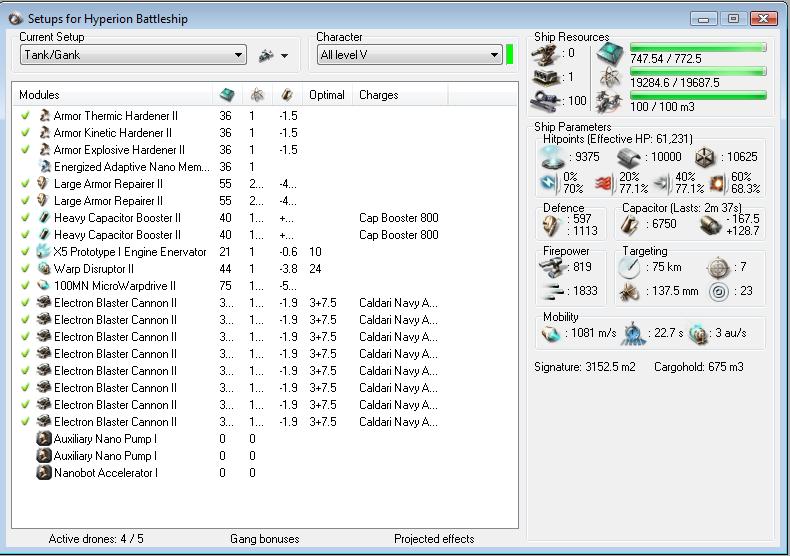Click the CPU resource icon beside 747.54
This screenshot has height=556, width=790.
point(610,53)
